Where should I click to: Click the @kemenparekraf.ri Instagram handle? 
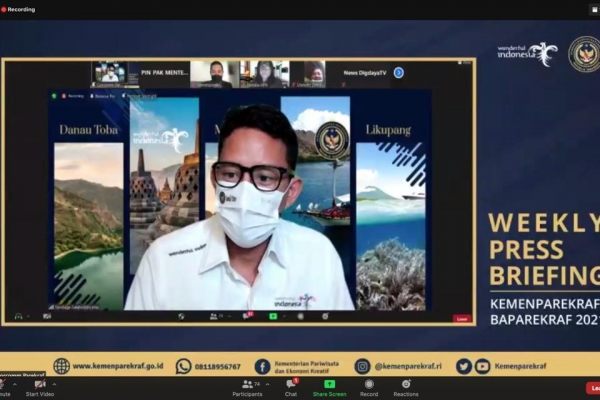point(407,366)
